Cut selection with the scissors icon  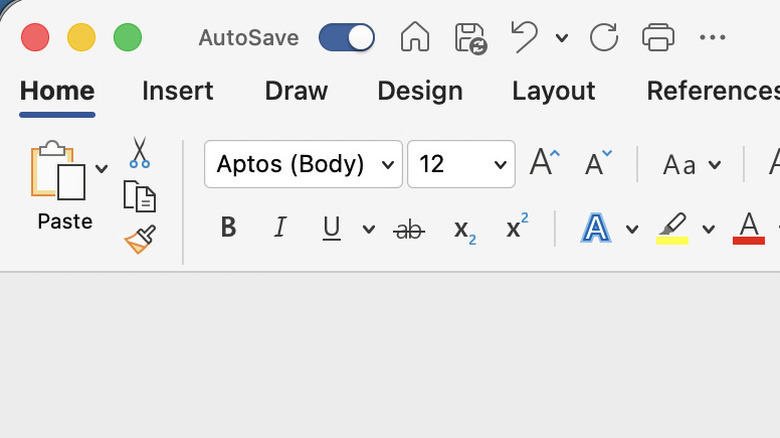[140, 152]
